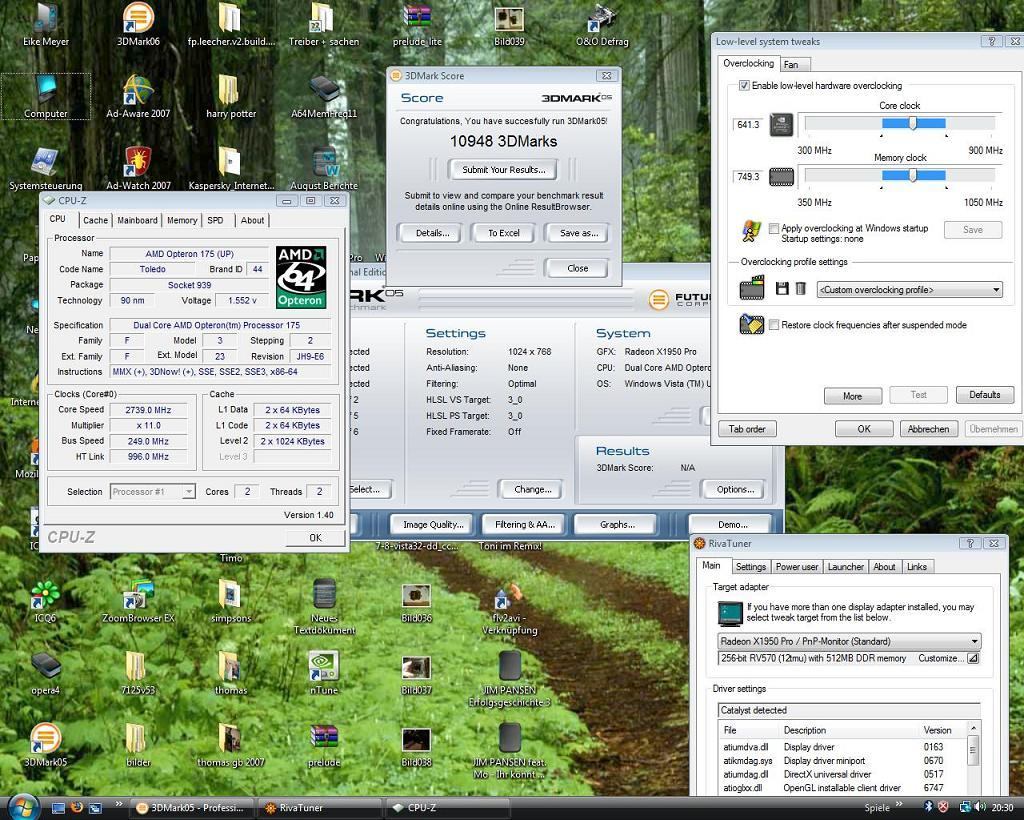Switch to the Cache tab in CPU-Z
The height and width of the screenshot is (820, 1024).
[95, 220]
